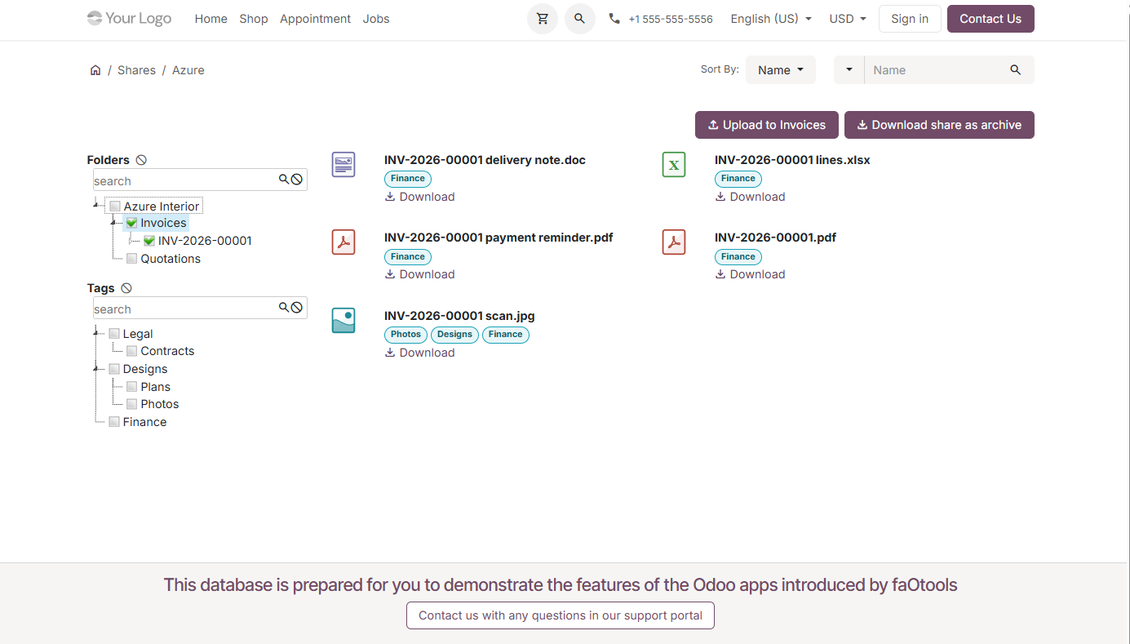Check the Finance tag checkbox
The height and width of the screenshot is (644, 1130).
114,422
